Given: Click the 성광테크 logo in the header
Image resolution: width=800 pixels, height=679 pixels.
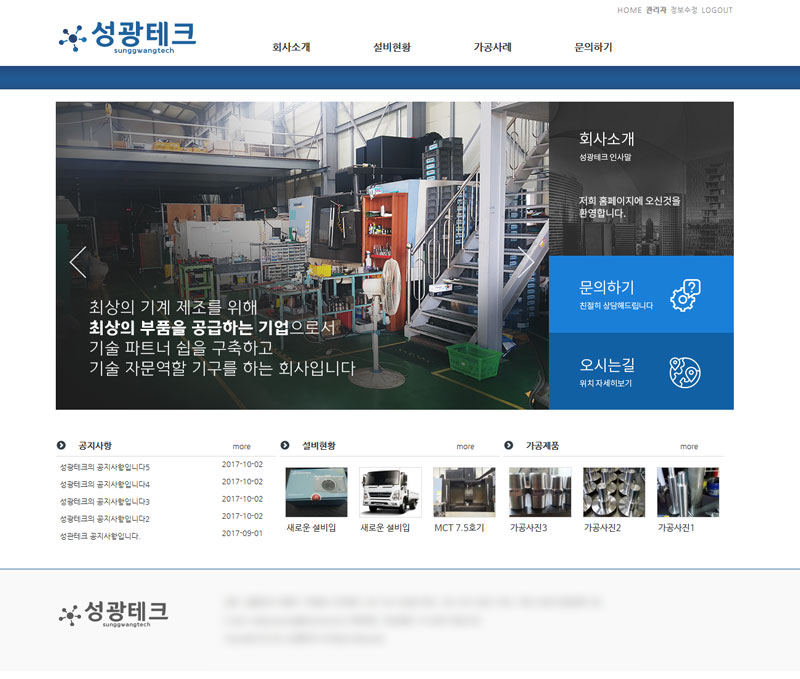Looking at the screenshot, I should (x=127, y=37).
